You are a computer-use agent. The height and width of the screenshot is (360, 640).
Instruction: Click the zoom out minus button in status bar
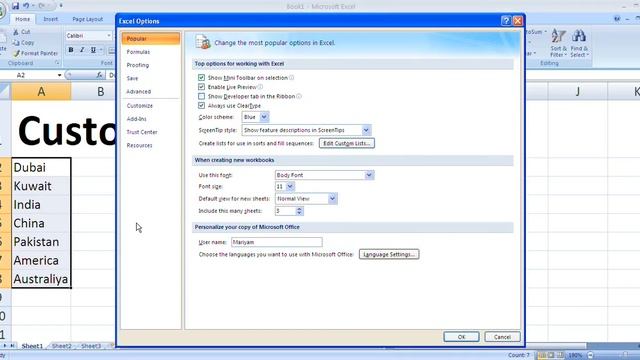pos(590,355)
